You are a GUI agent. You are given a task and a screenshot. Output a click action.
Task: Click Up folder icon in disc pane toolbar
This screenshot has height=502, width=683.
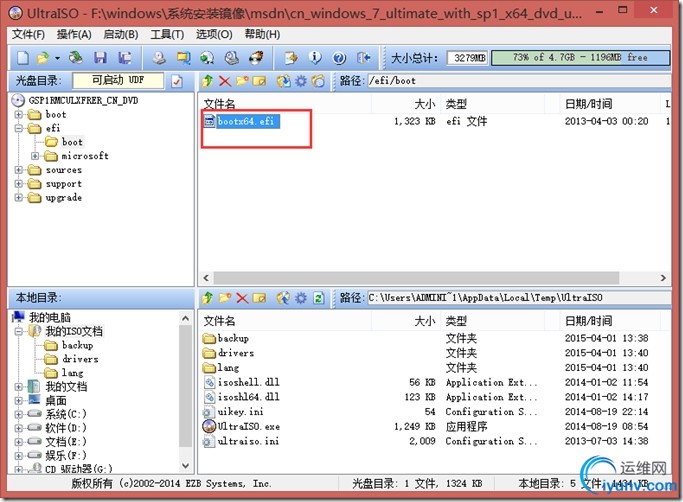pyautogui.click(x=207, y=81)
